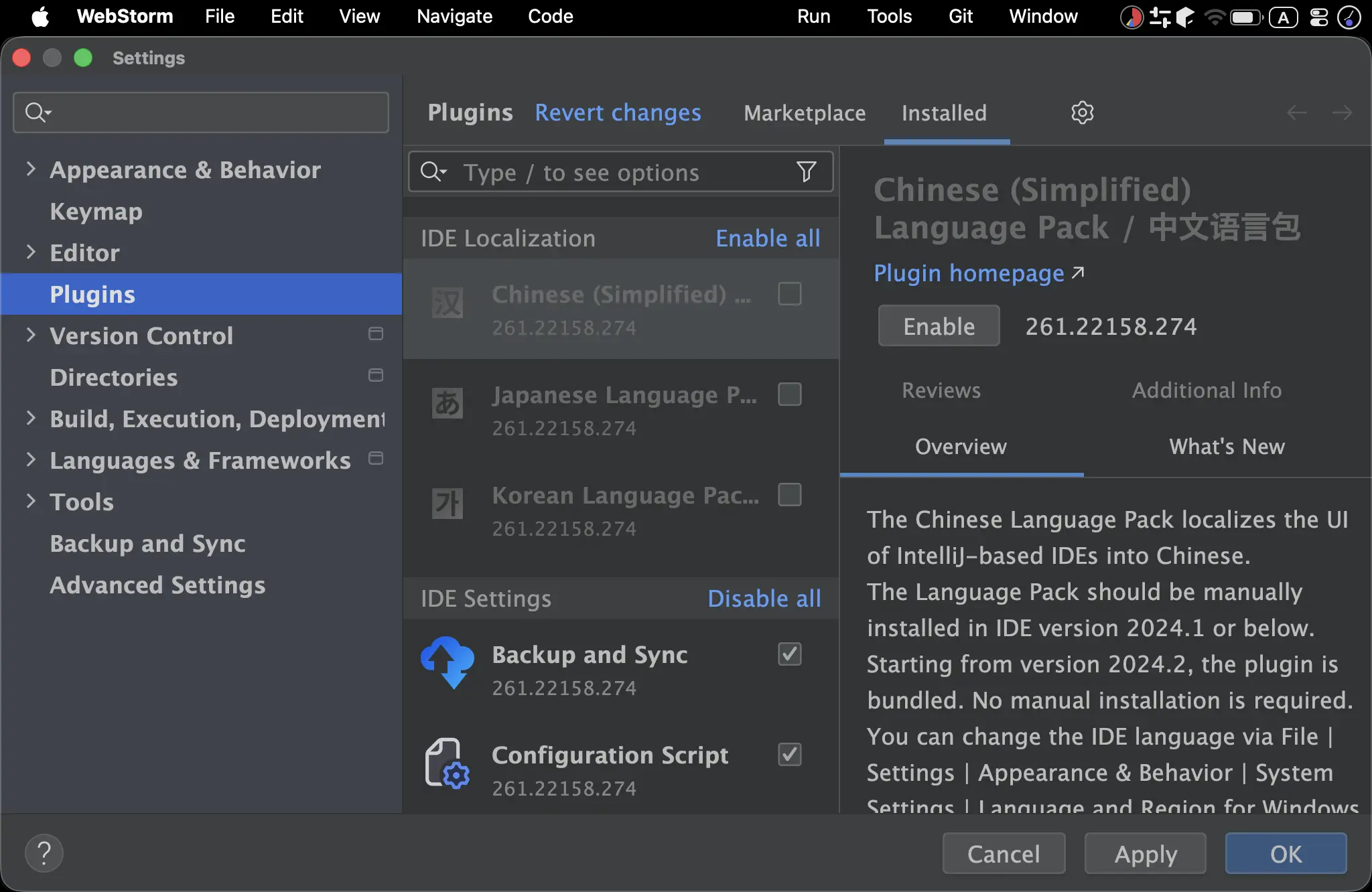
Task: Open the View menu
Action: point(360,17)
